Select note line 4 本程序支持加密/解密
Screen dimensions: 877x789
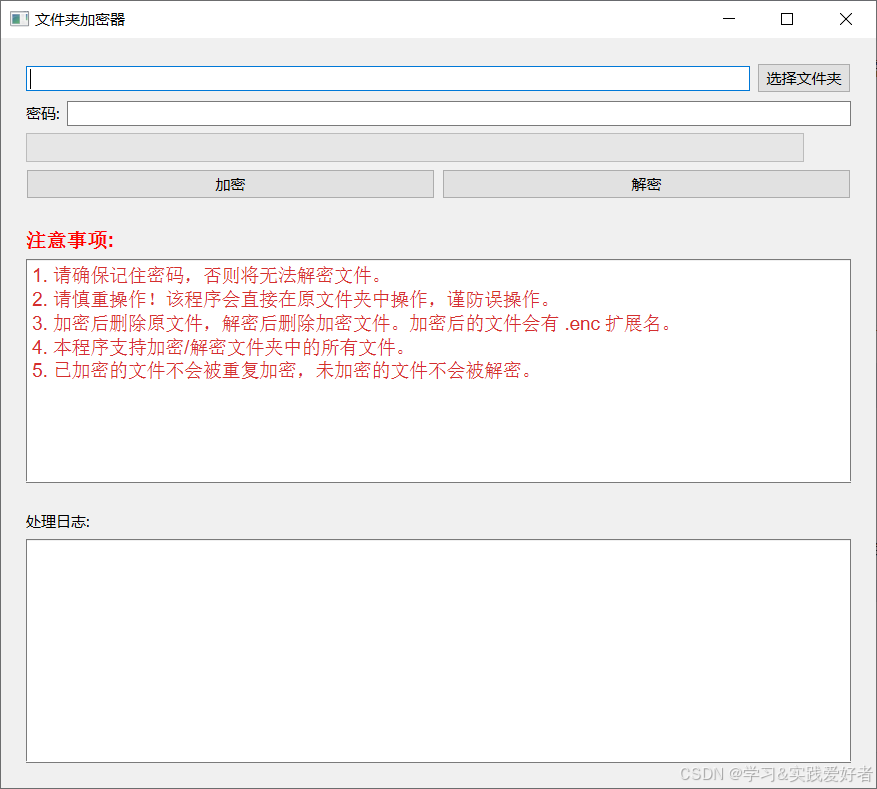tap(219, 347)
